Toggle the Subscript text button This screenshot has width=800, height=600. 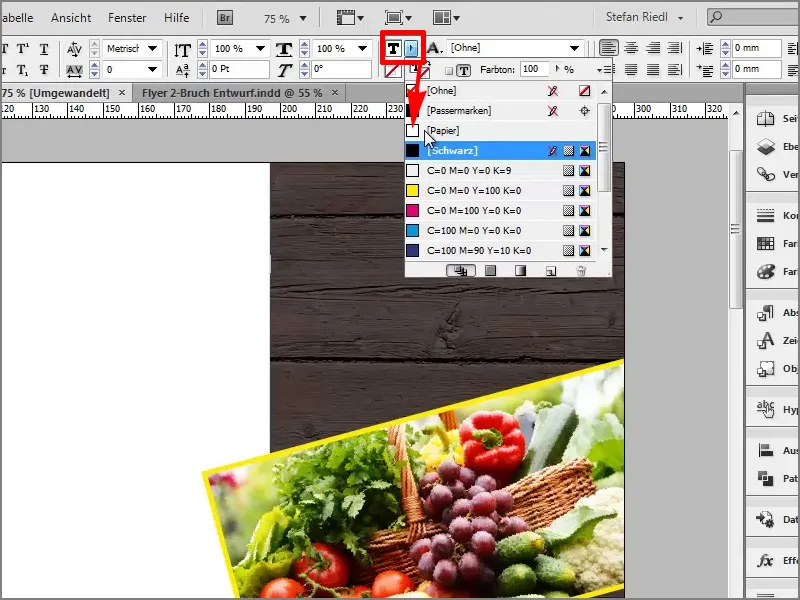[22, 70]
